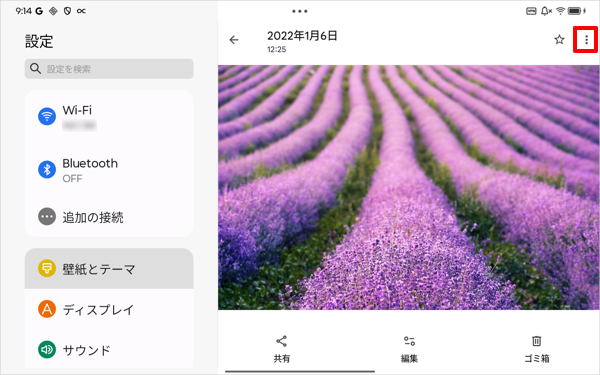Viewport: 600px width, 375px height.
Task: Tap the bottom navigation gesture bar
Action: coord(300,371)
